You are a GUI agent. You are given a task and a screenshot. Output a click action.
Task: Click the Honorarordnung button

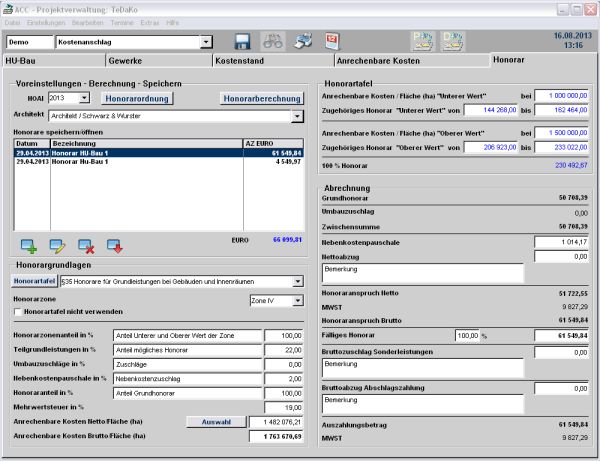136,98
